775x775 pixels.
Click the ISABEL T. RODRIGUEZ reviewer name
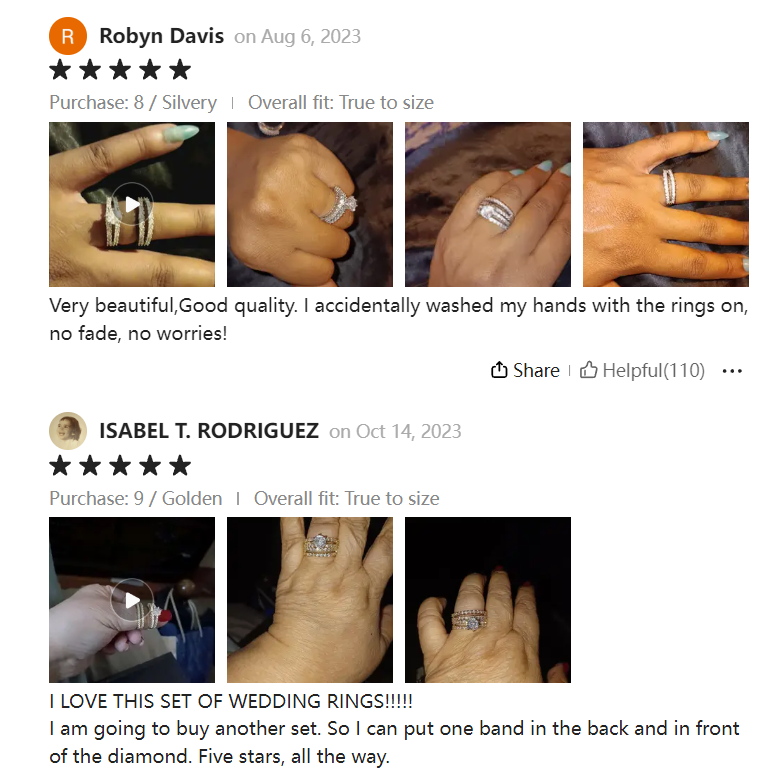(x=209, y=431)
